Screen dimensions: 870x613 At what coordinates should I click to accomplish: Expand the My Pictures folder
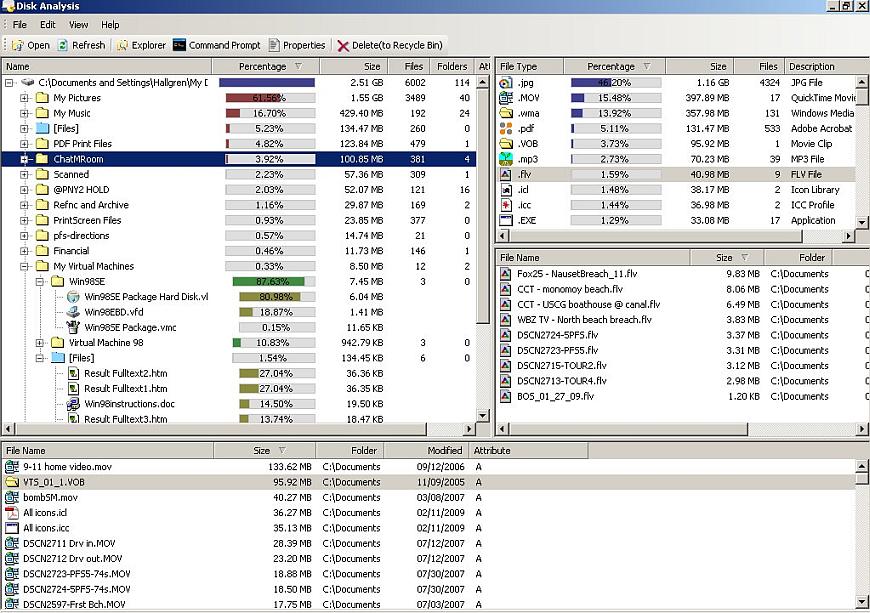tap(25, 98)
